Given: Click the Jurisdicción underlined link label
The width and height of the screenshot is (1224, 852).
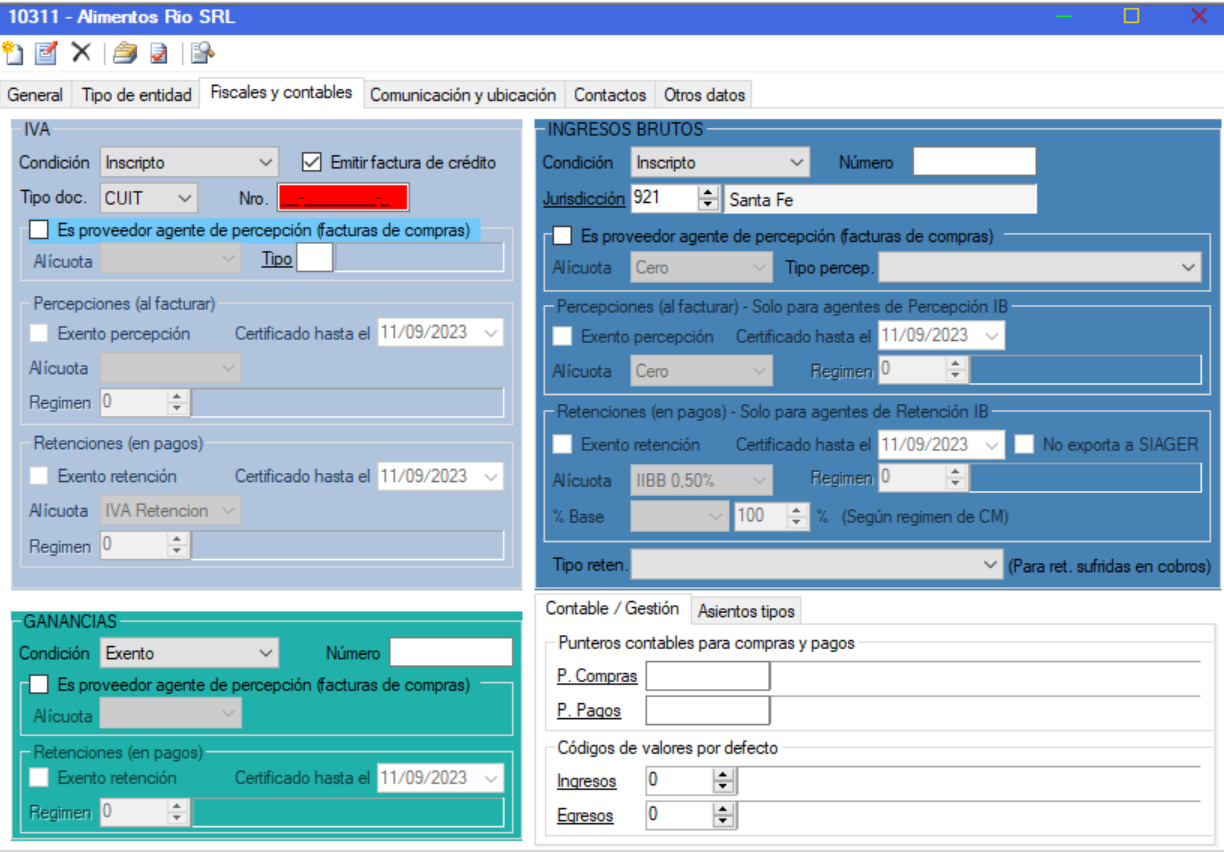Looking at the screenshot, I should click(585, 198).
